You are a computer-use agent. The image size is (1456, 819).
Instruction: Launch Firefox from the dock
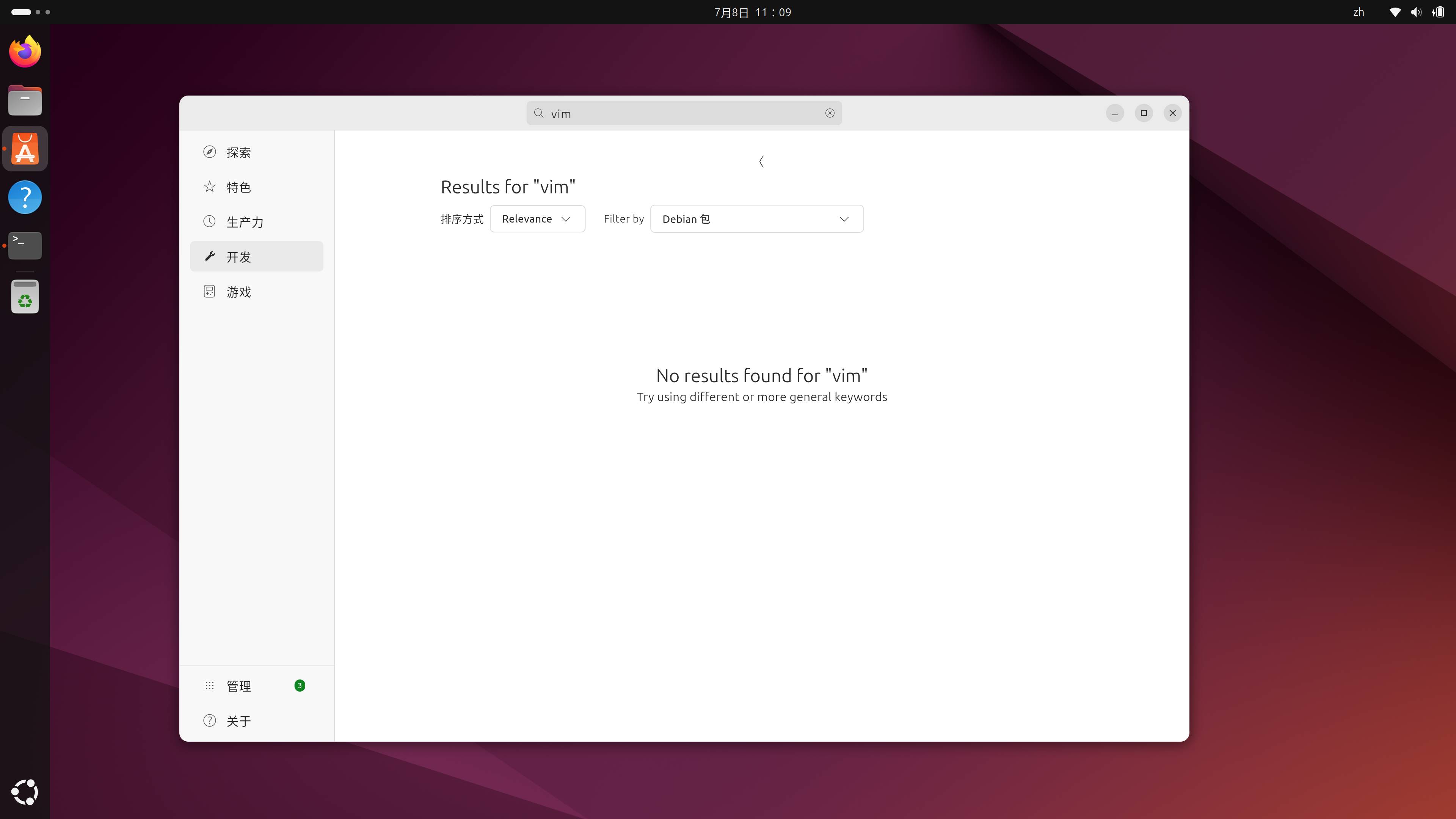pyautogui.click(x=25, y=52)
